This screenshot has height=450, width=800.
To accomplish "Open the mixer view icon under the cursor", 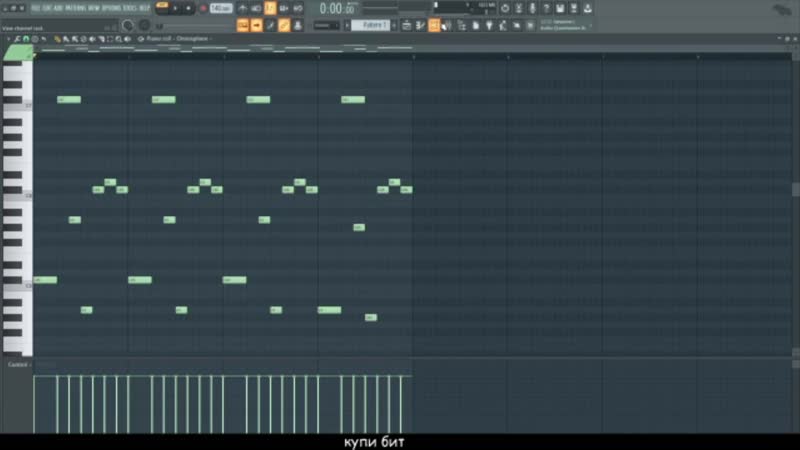I will [x=447, y=25].
